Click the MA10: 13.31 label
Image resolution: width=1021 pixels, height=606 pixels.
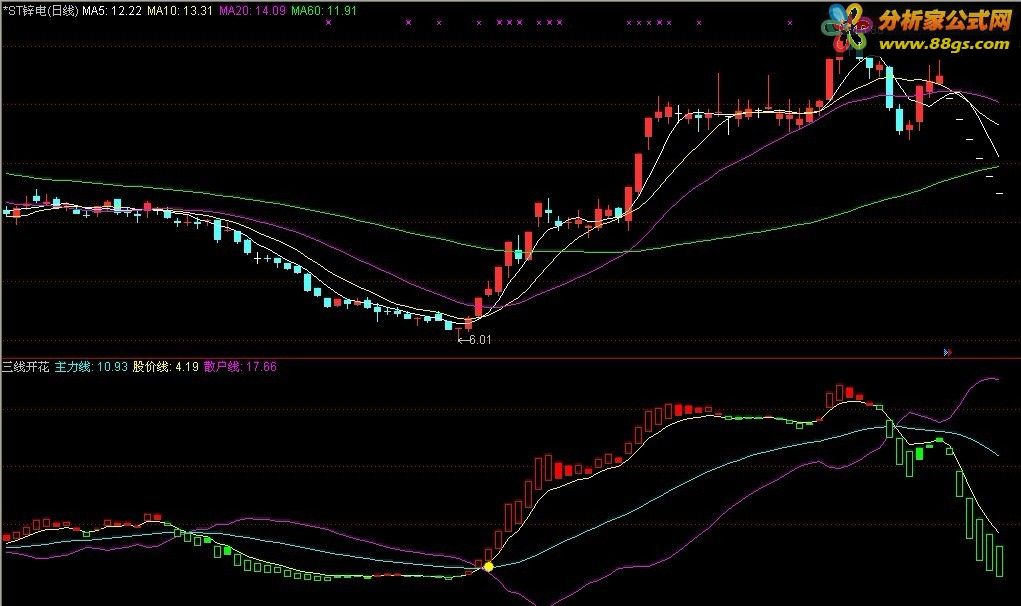(180, 10)
